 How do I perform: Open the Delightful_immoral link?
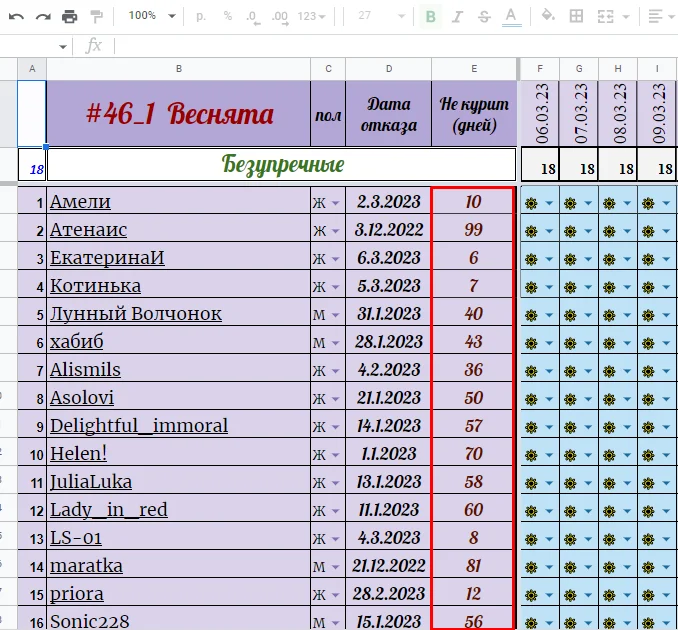coord(139,425)
